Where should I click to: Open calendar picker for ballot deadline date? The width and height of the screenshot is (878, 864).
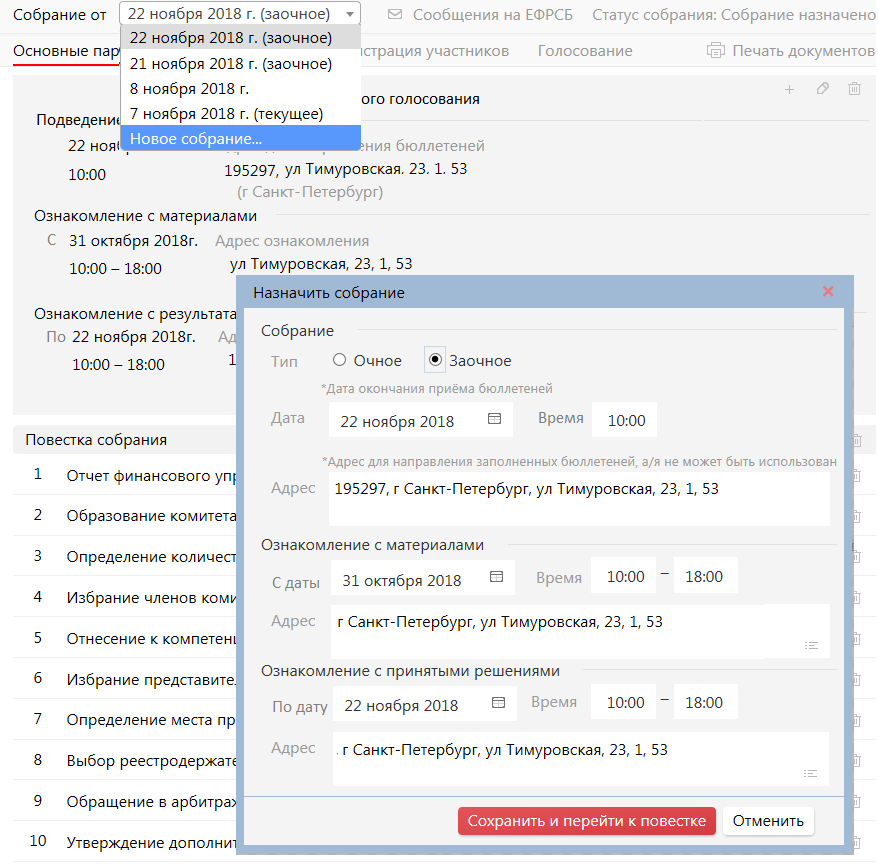click(494, 420)
